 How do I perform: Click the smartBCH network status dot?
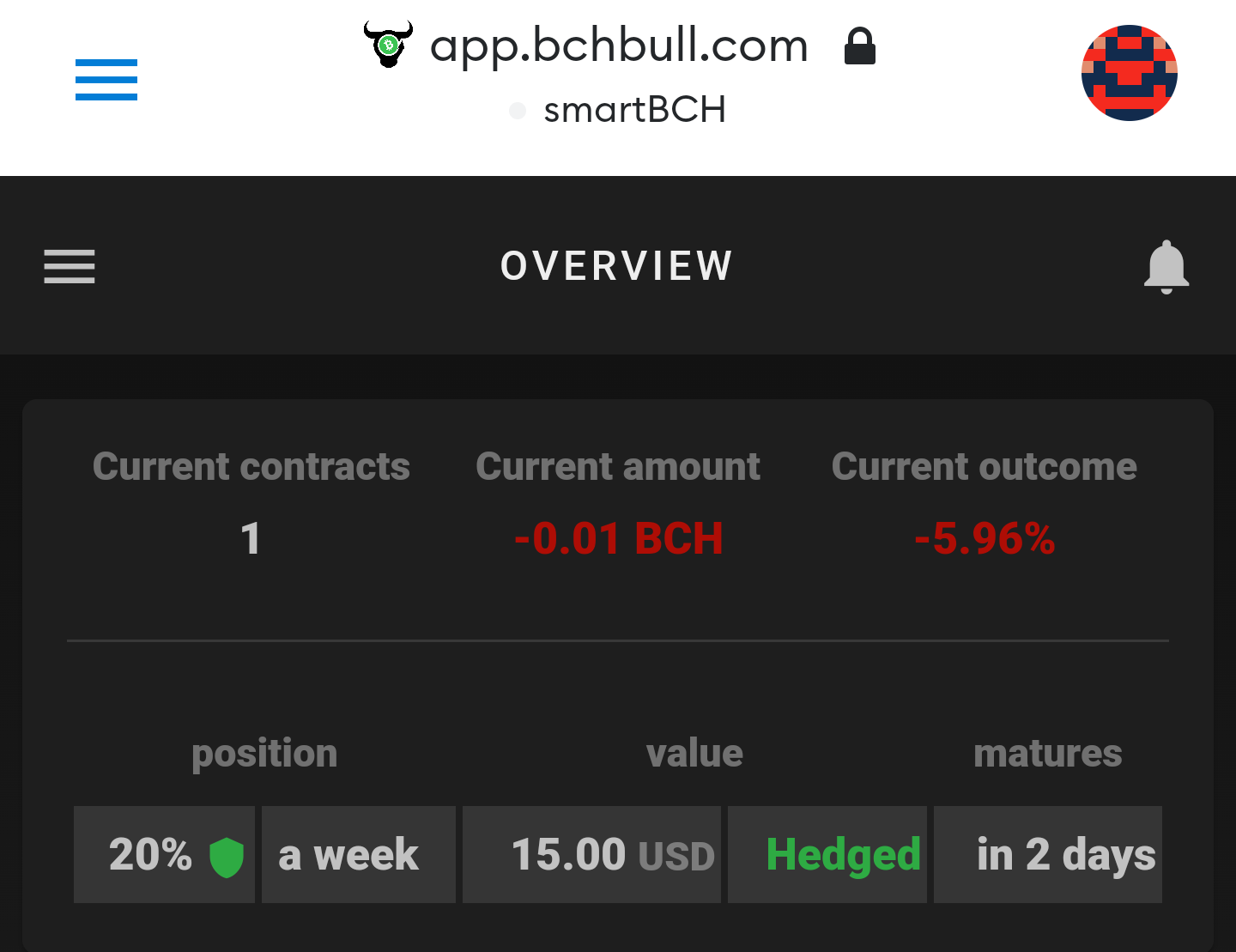click(518, 111)
